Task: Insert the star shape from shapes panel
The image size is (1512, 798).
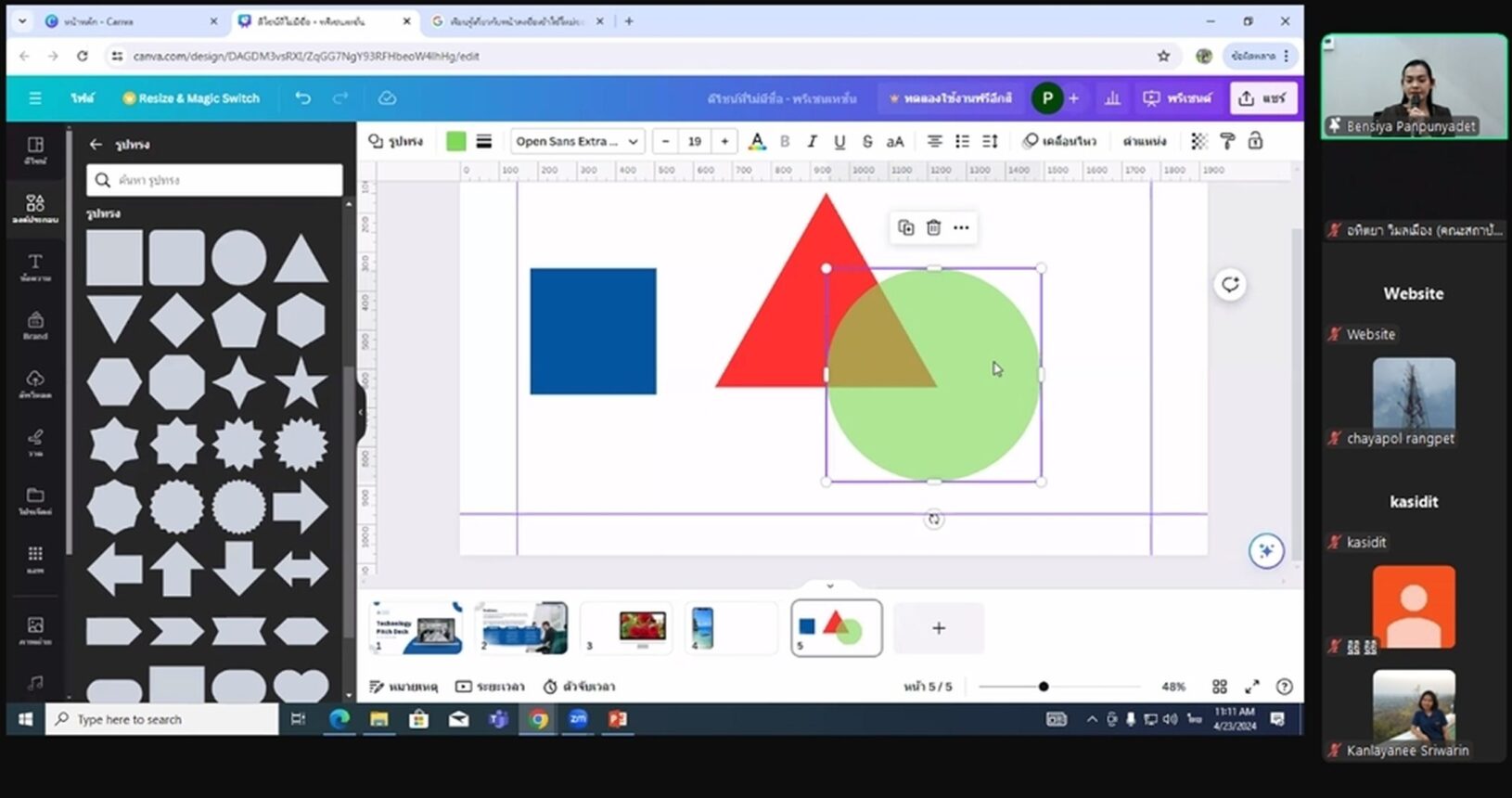Action: [x=301, y=383]
